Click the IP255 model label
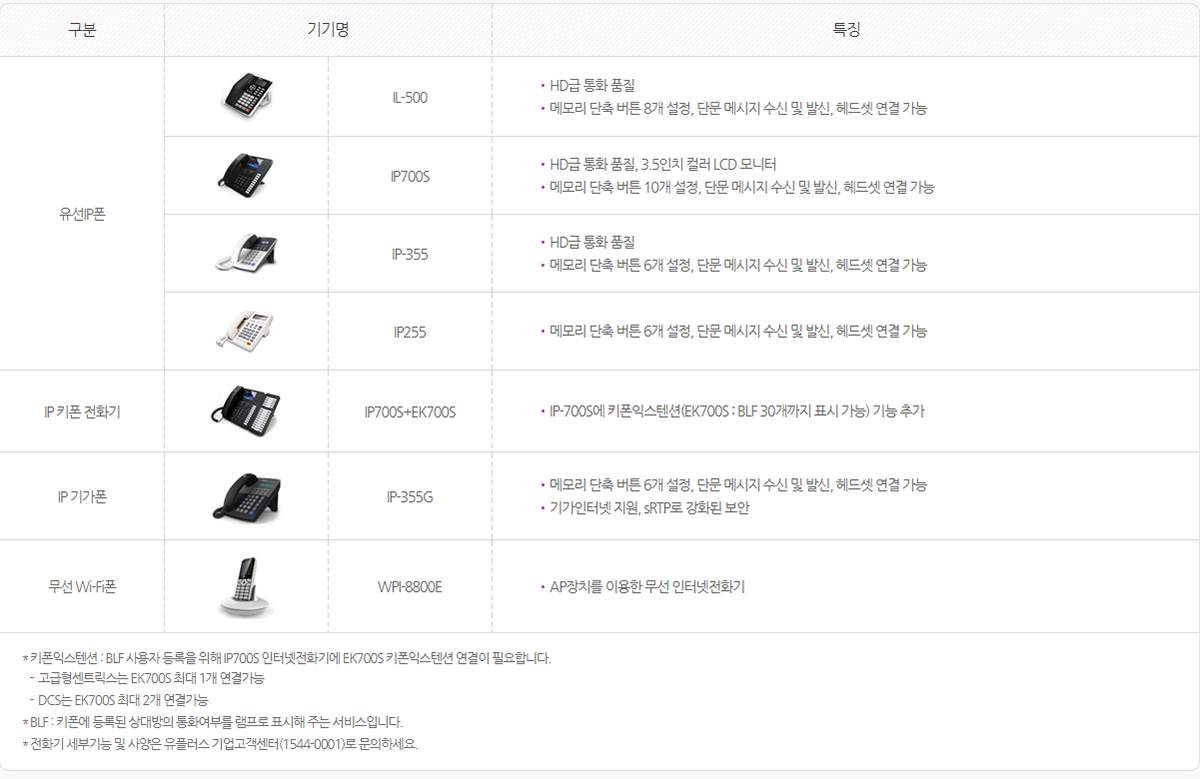 (x=410, y=332)
